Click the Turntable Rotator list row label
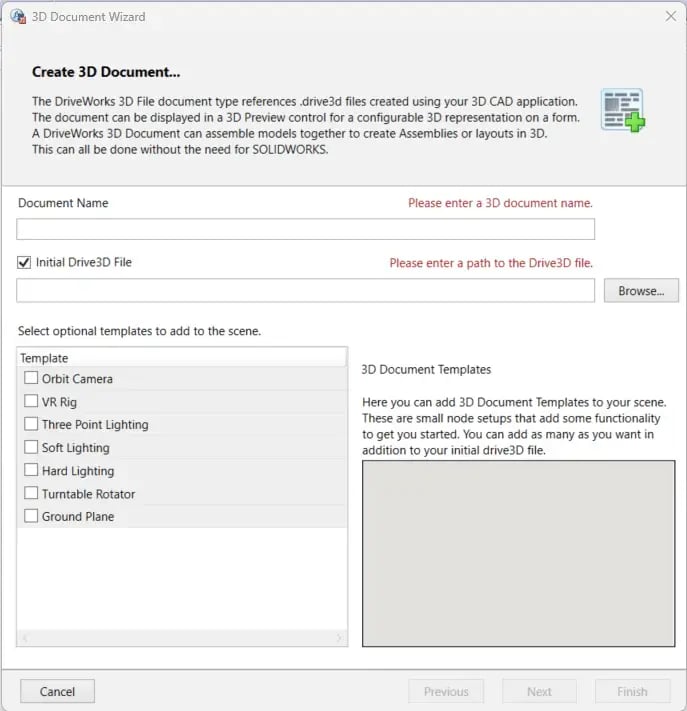The width and height of the screenshot is (687, 711). pos(88,494)
